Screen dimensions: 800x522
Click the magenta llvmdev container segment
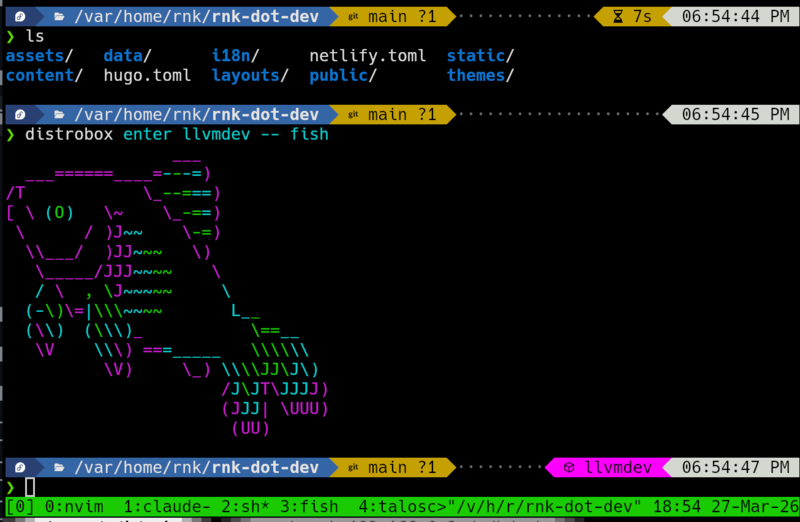(605, 467)
